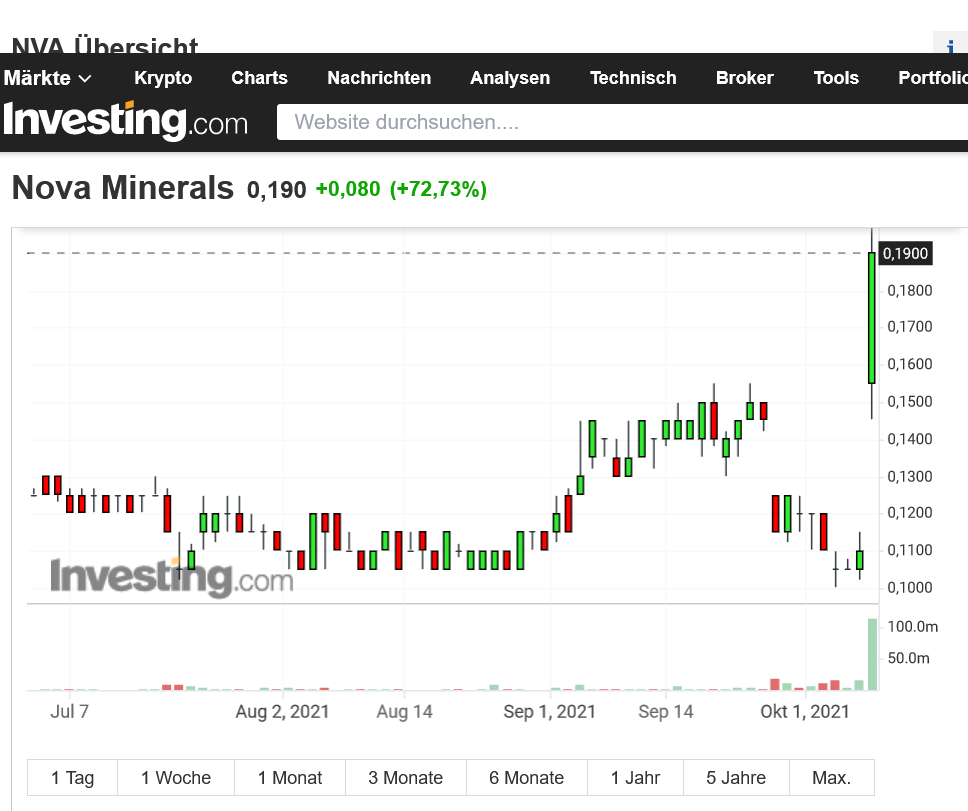This screenshot has height=811, width=968.
Task: Click the Sep 1, 2021 axis label
Action: [x=549, y=712]
